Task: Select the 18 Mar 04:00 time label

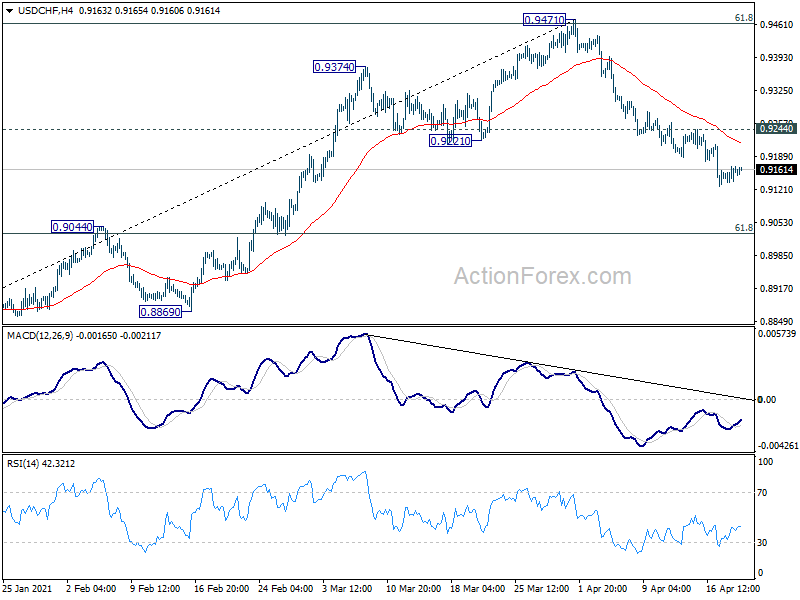Action: [478, 588]
